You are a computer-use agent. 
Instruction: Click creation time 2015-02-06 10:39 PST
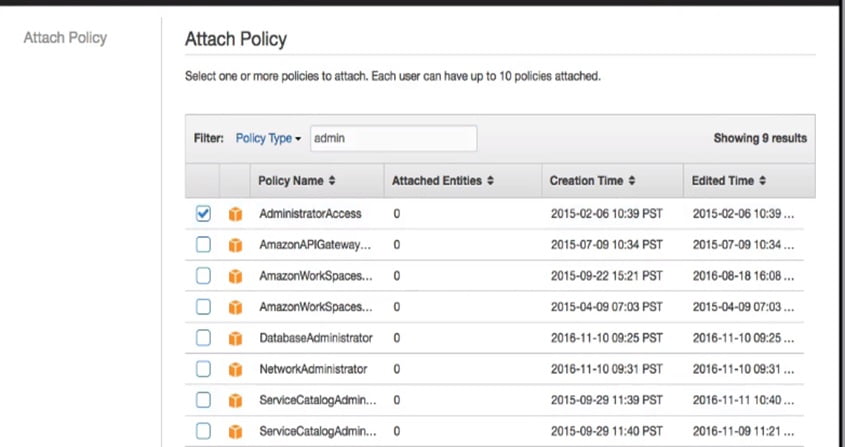click(607, 214)
